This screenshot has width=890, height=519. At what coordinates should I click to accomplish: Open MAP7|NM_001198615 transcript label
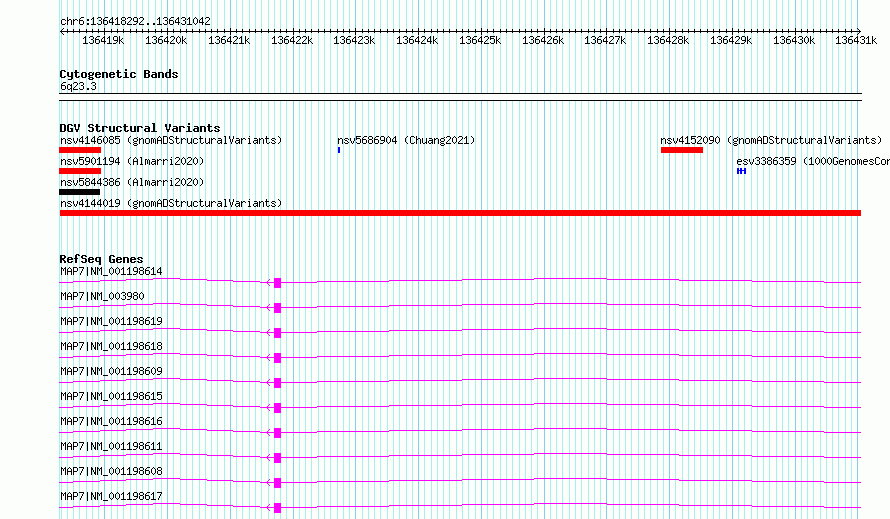coord(111,396)
